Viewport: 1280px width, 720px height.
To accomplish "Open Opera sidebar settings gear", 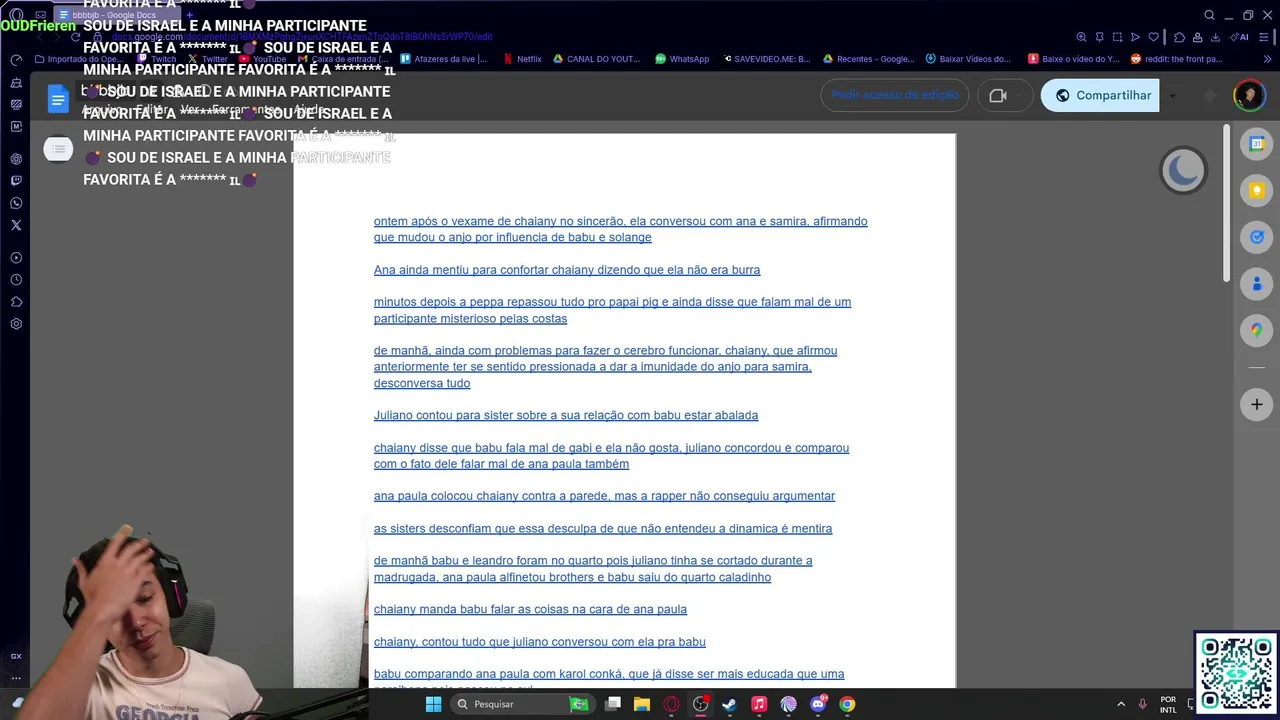I will 16,324.
